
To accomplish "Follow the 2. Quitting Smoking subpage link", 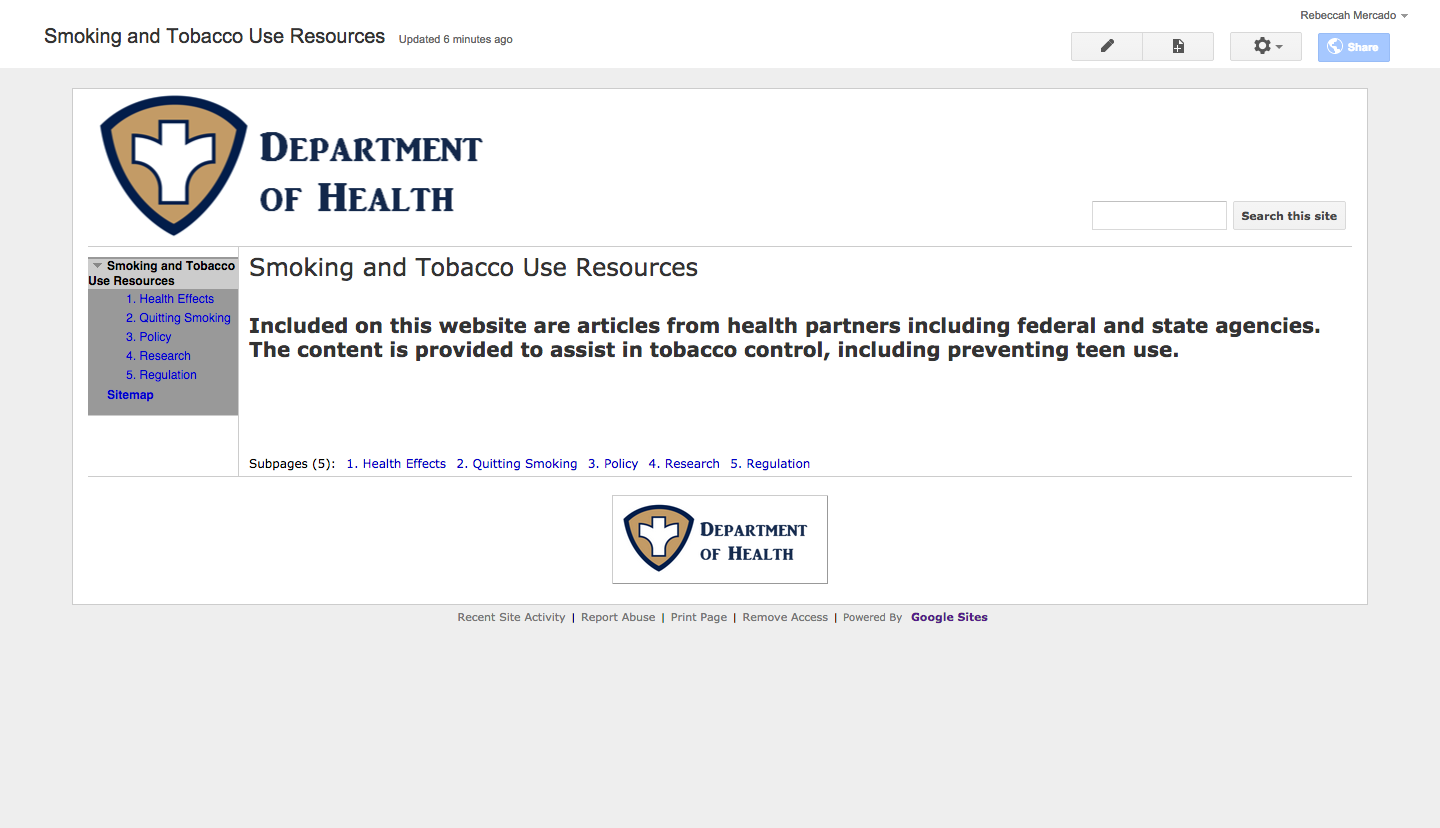I will click(x=517, y=464).
